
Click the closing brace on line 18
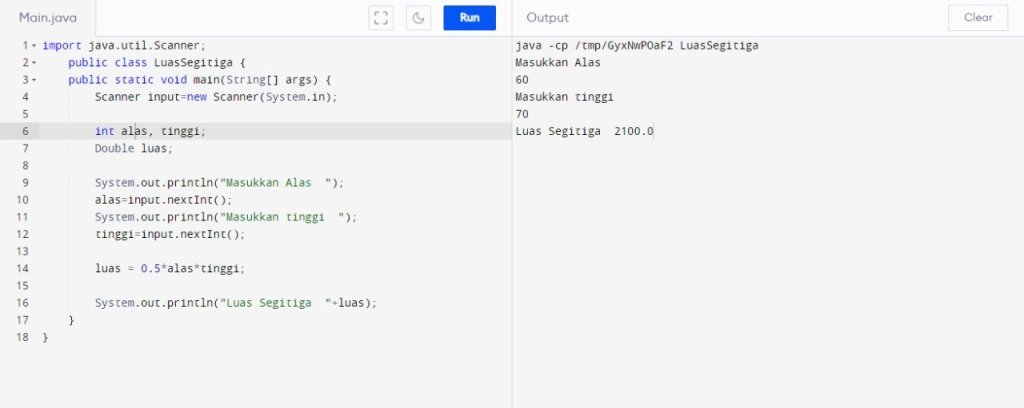click(45, 337)
